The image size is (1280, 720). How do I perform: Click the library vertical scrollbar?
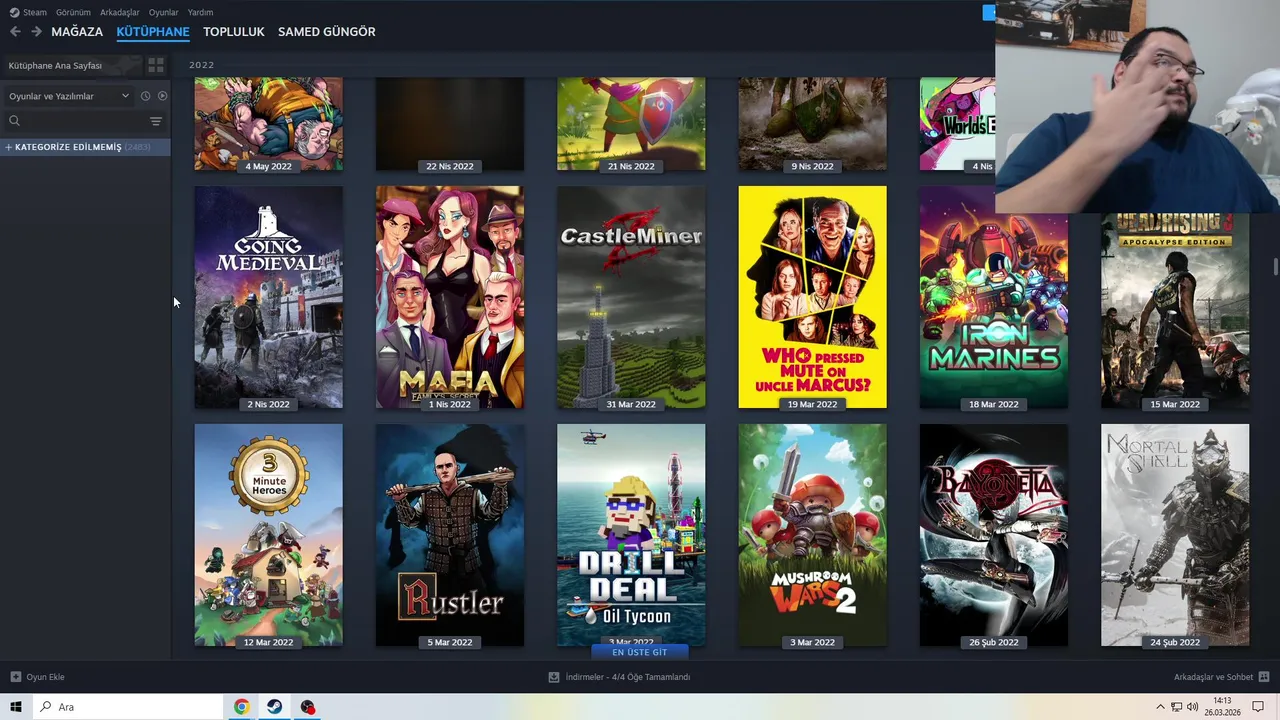(1275, 268)
